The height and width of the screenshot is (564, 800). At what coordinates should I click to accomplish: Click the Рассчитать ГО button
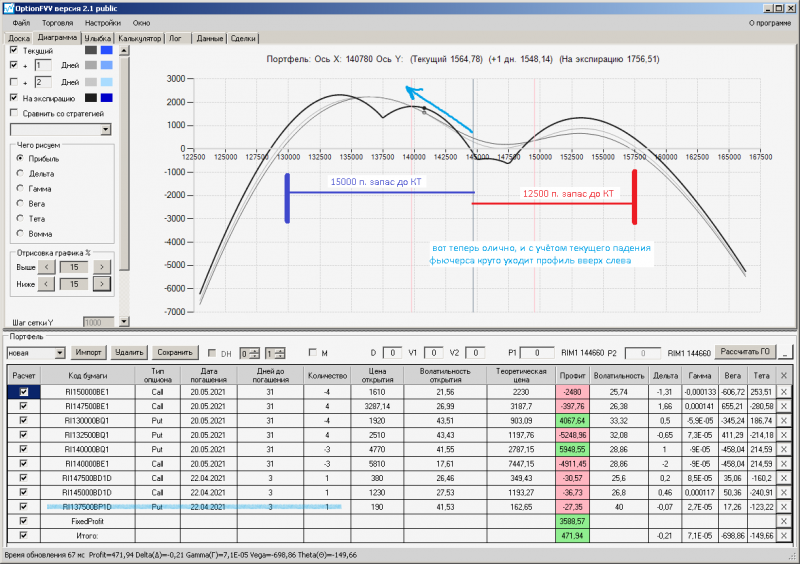tap(745, 352)
